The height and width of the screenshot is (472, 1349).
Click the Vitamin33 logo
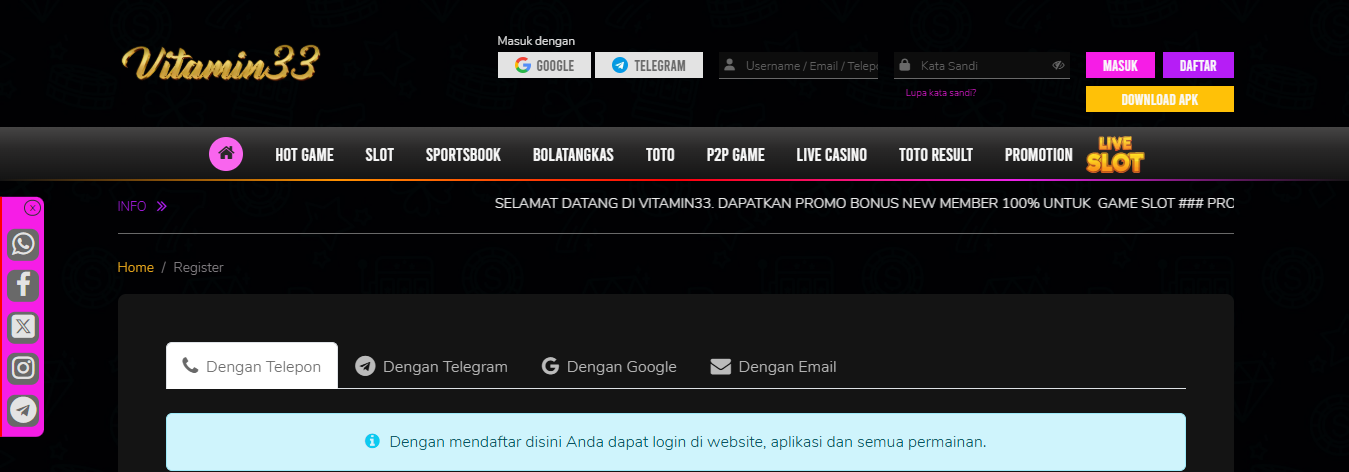pyautogui.click(x=220, y=64)
